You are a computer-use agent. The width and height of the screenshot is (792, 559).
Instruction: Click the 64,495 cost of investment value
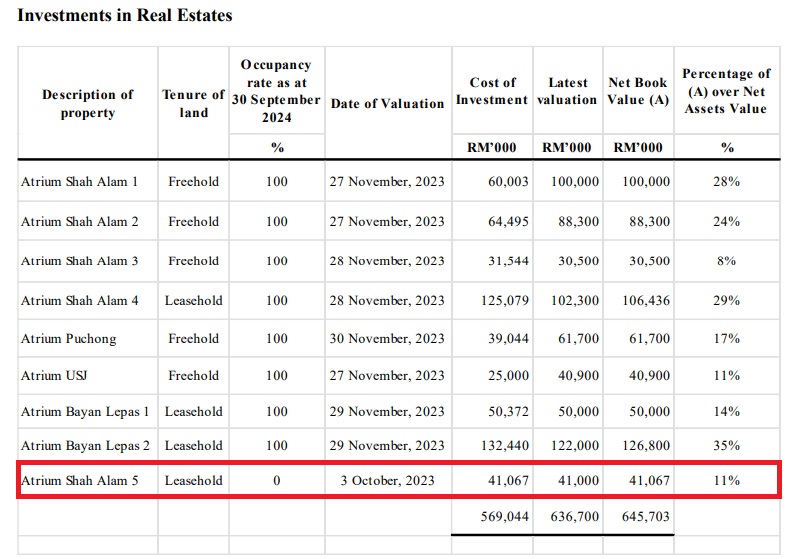508,222
